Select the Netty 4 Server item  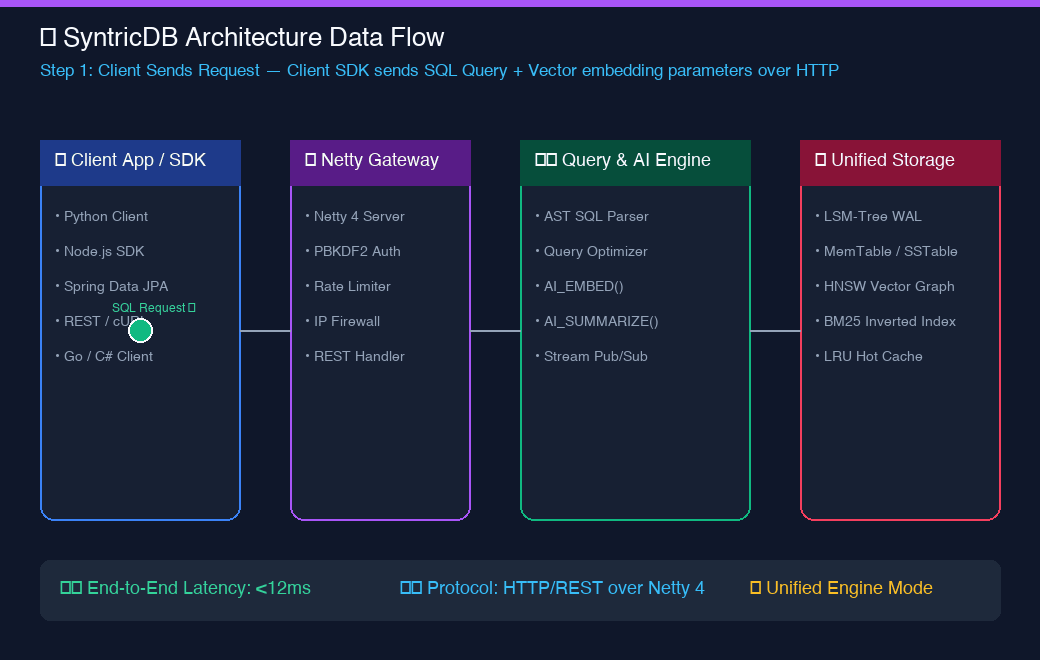pyautogui.click(x=355, y=216)
